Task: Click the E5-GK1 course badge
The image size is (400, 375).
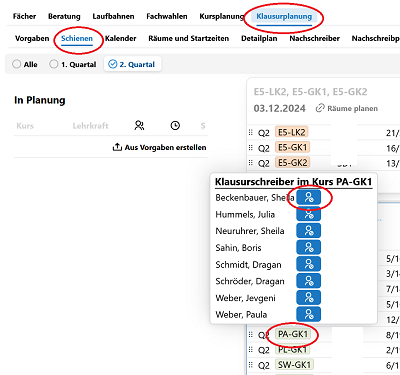Action: 293,147
